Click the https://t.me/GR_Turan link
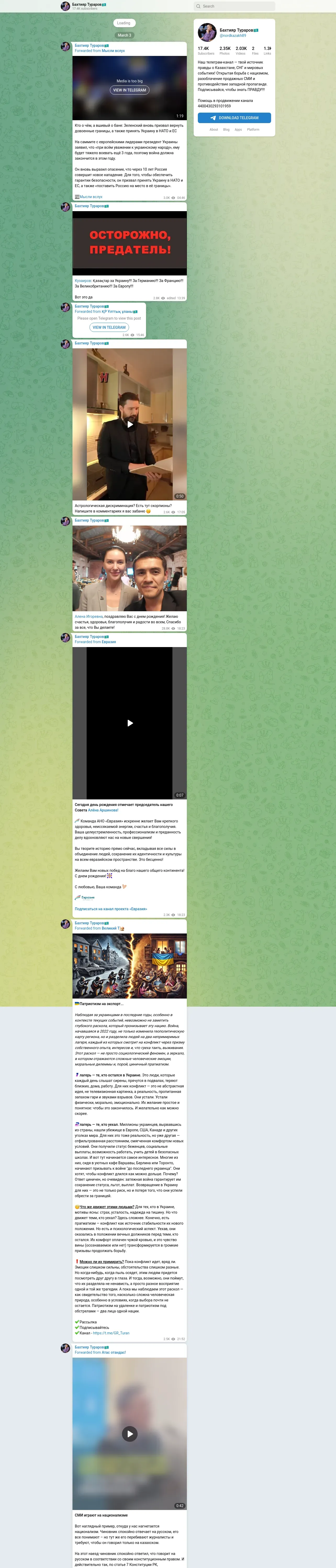The height and width of the screenshot is (1568, 336). (x=111, y=1333)
